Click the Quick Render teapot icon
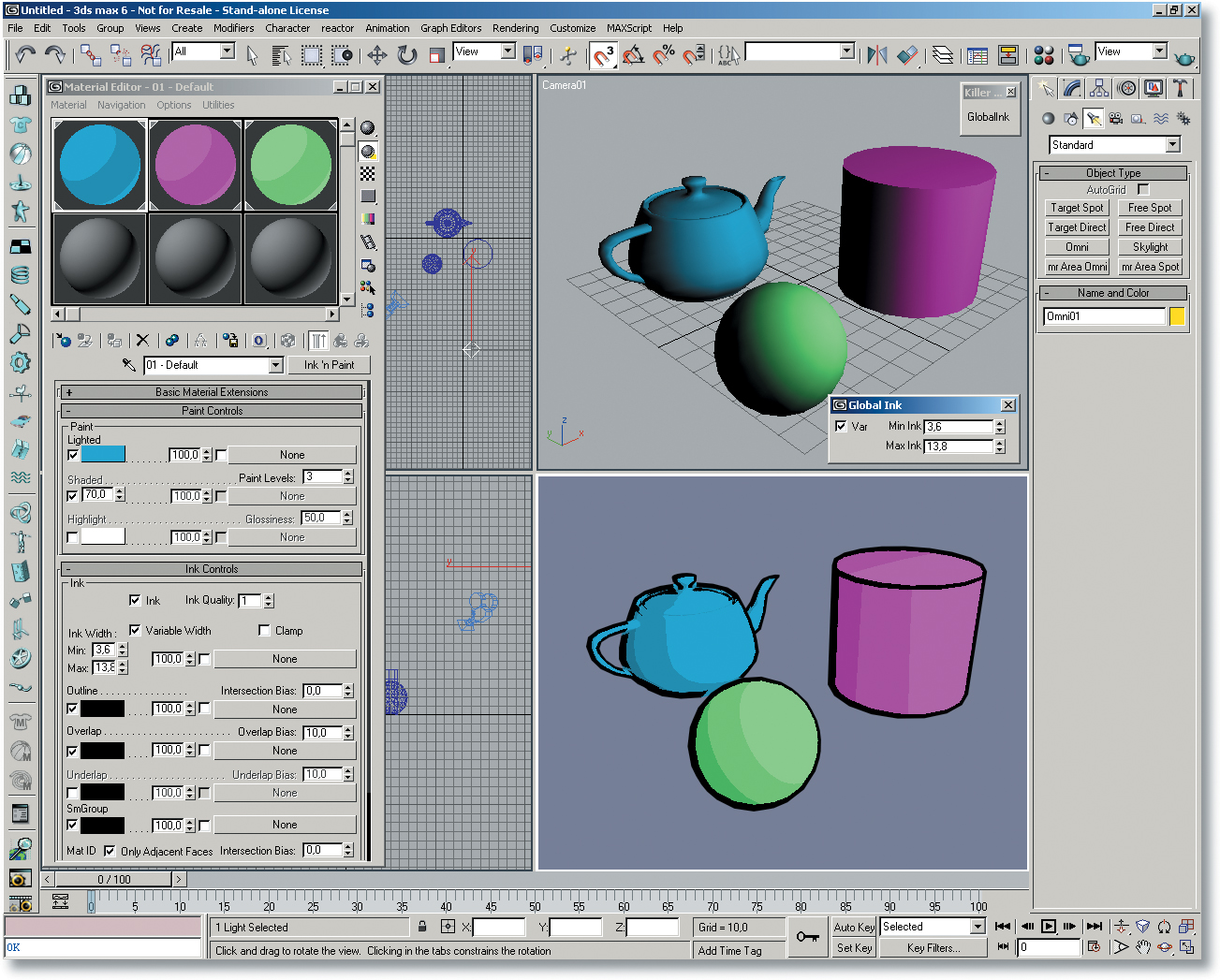The height and width of the screenshot is (980, 1220). (1184, 58)
